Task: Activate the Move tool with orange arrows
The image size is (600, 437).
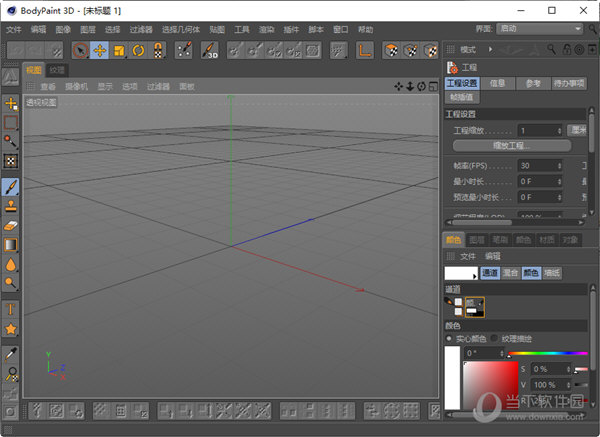Action: point(99,51)
